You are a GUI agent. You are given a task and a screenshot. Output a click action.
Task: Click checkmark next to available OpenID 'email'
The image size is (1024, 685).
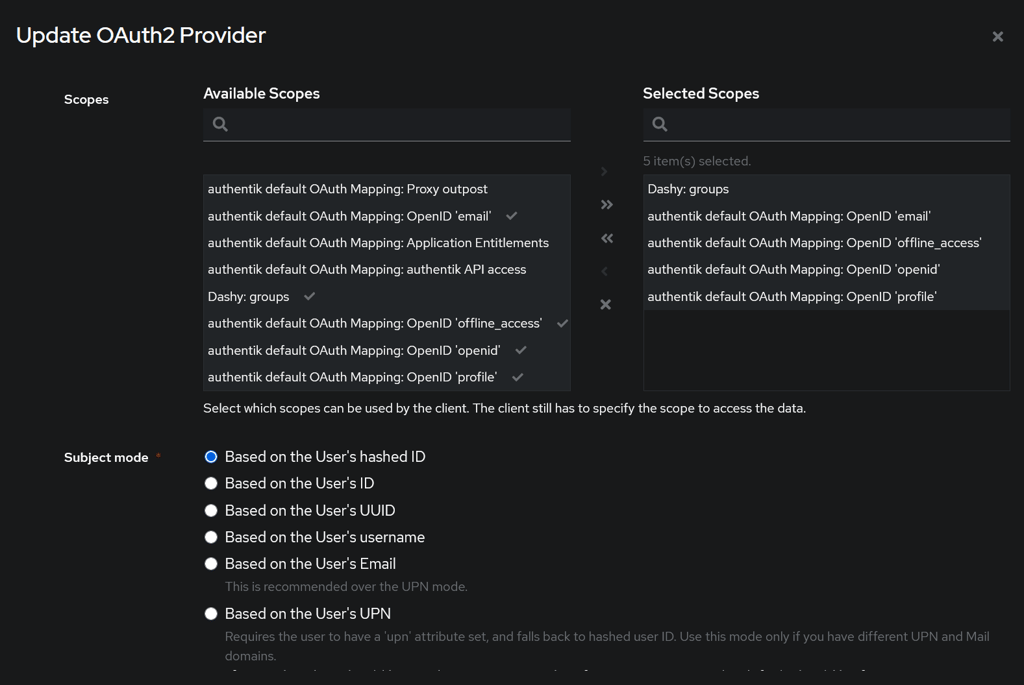click(x=511, y=215)
